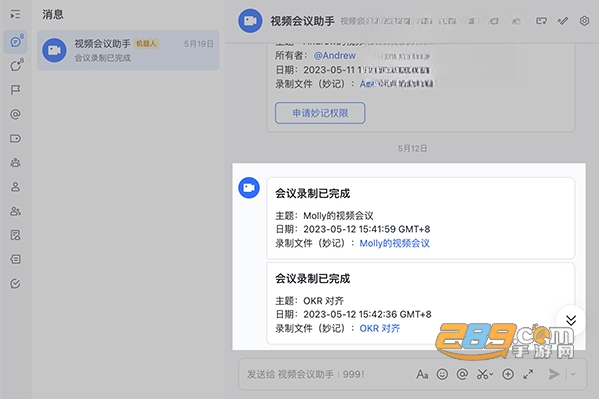Open the send options dropdown arrow
Screen dimensions: 599x399
(x=573, y=374)
